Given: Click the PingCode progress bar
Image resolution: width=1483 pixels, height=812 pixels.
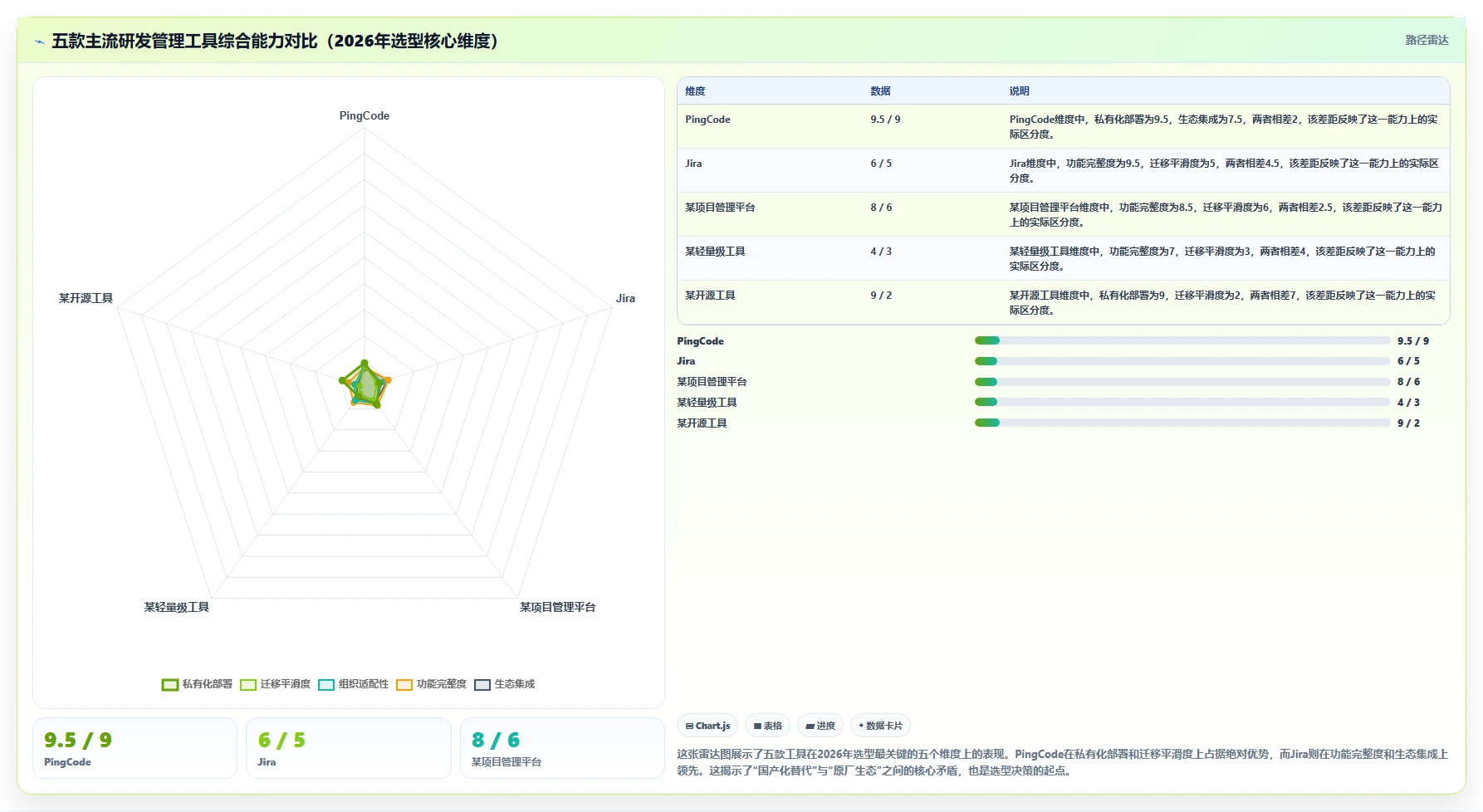Looking at the screenshot, I should click(x=1182, y=340).
